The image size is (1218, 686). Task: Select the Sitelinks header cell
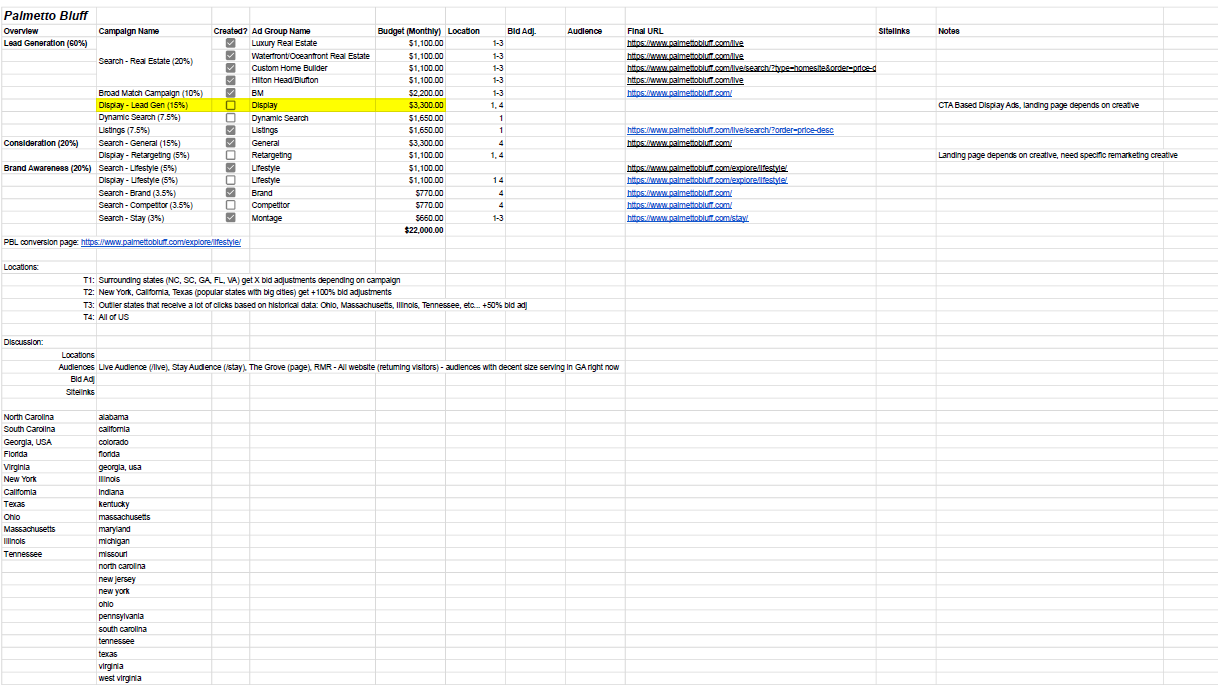[x=906, y=31]
